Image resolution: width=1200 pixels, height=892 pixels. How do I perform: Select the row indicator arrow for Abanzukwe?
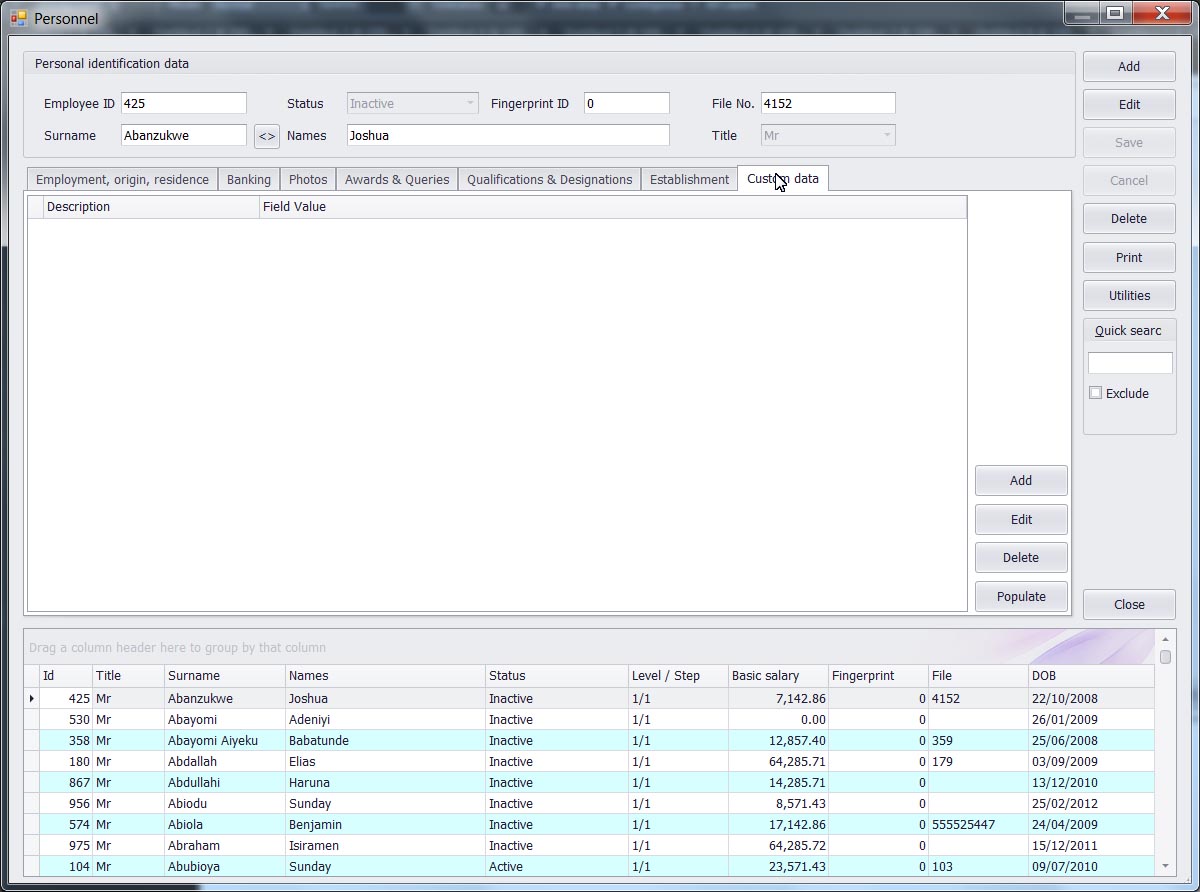tap(32, 699)
